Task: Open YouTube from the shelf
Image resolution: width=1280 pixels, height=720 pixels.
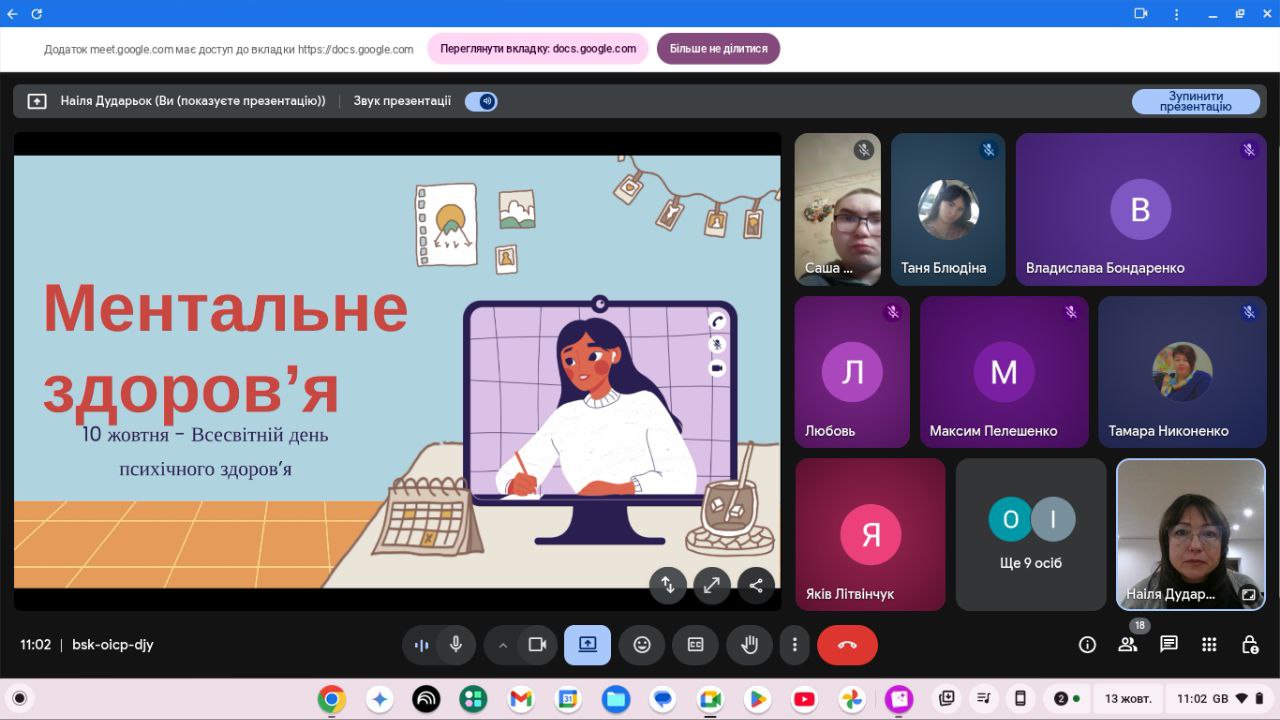Action: tap(804, 699)
